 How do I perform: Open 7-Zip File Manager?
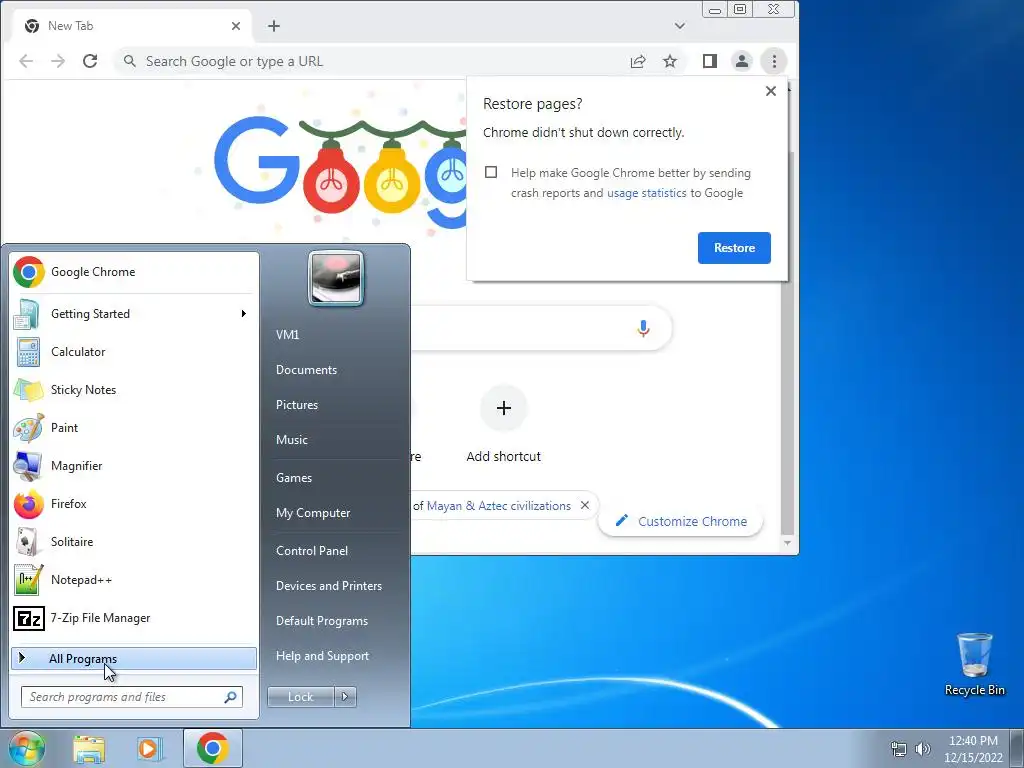coord(134,618)
